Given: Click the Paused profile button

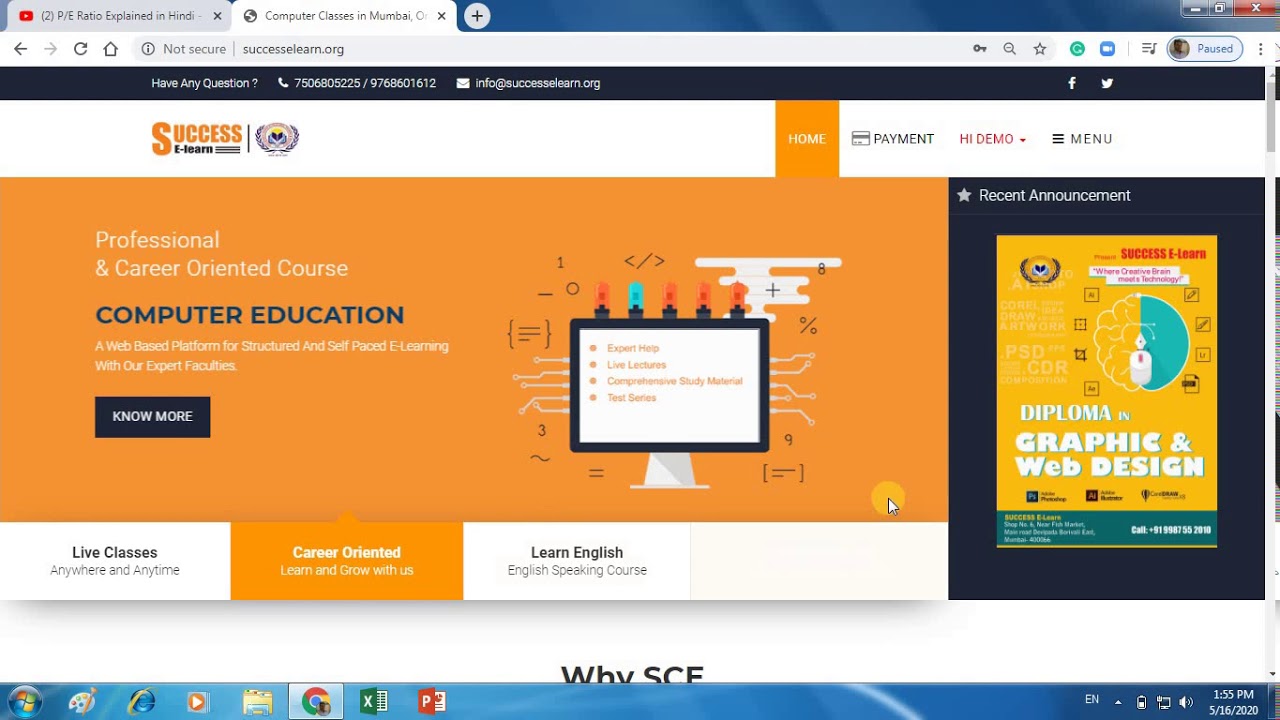Looking at the screenshot, I should pyautogui.click(x=1205, y=49).
